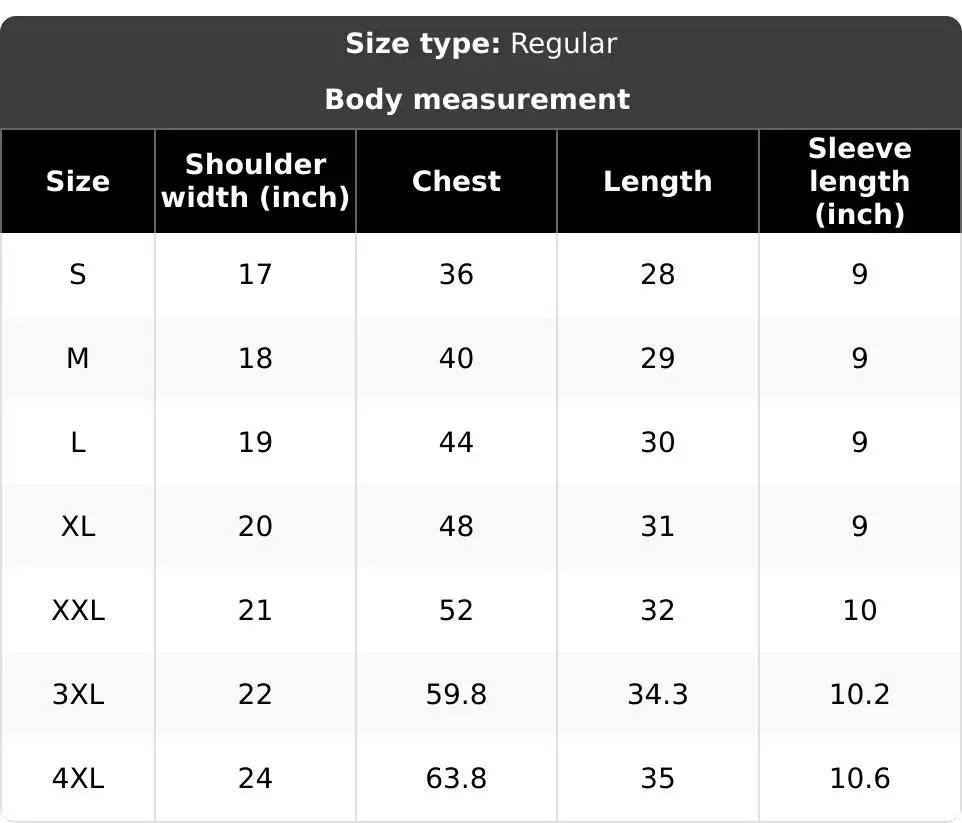Select the M size row label
Screen dimensions: 962x823
point(78,358)
